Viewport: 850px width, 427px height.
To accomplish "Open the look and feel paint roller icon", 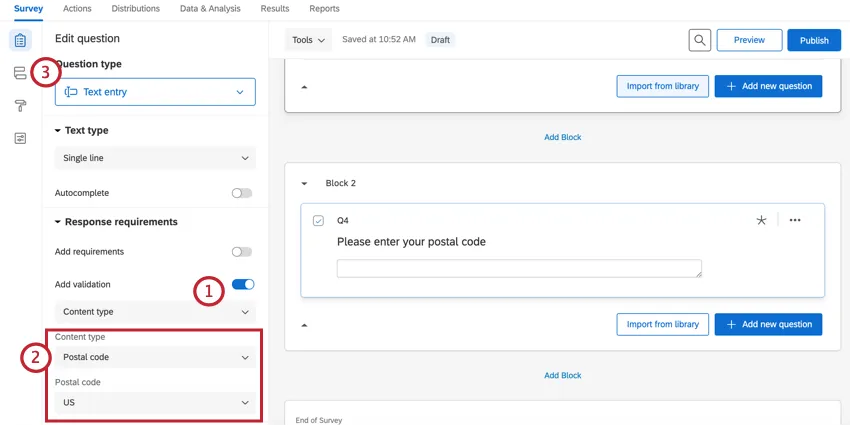I will [x=20, y=106].
